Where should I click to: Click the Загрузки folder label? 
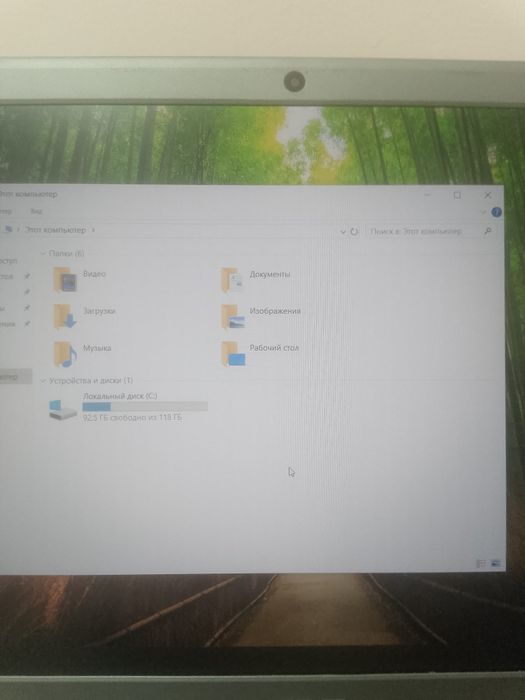click(x=99, y=311)
